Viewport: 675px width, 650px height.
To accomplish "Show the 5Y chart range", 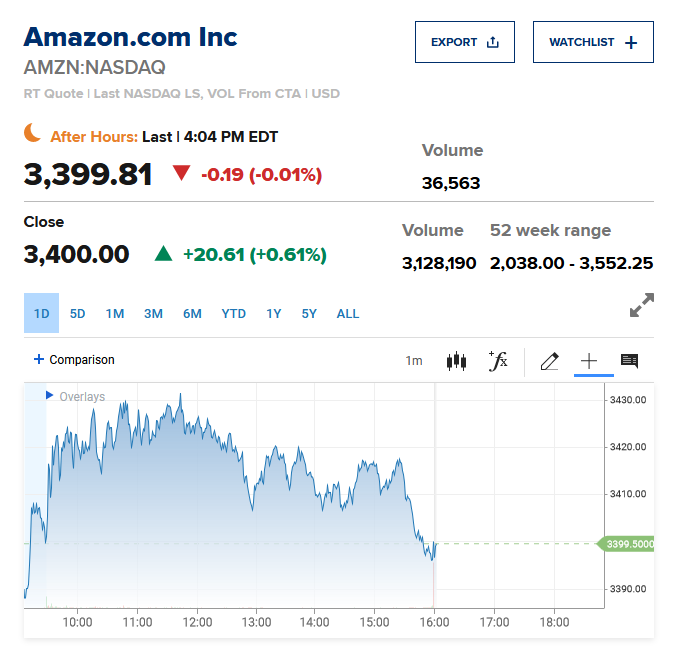I will coord(309,314).
